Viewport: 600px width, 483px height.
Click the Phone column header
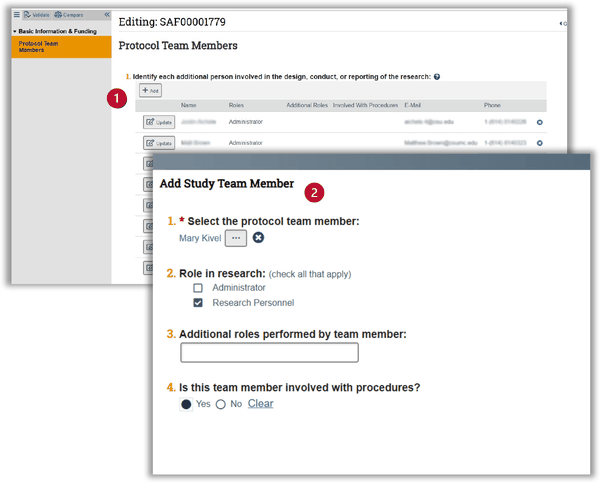point(492,105)
